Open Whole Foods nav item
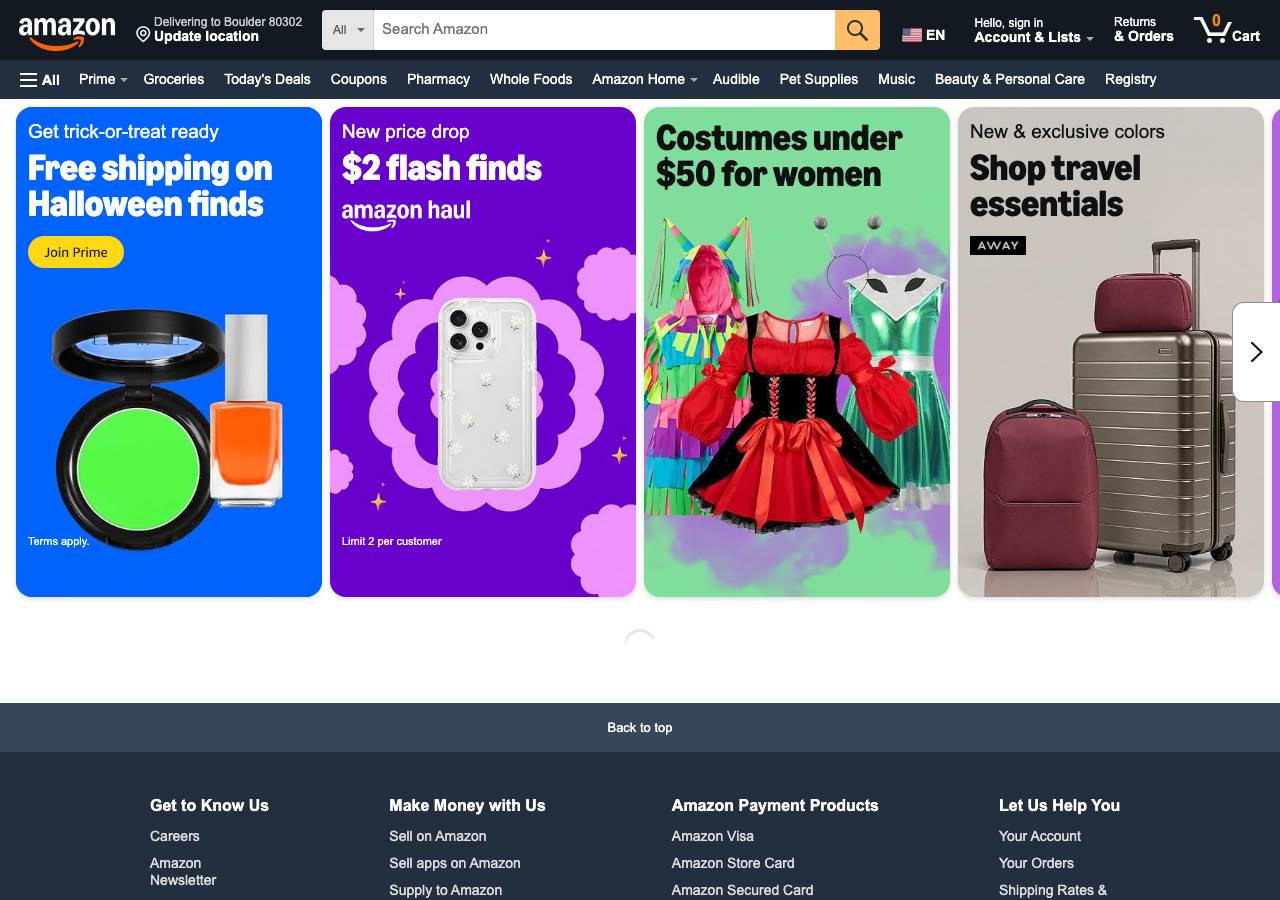 531,79
